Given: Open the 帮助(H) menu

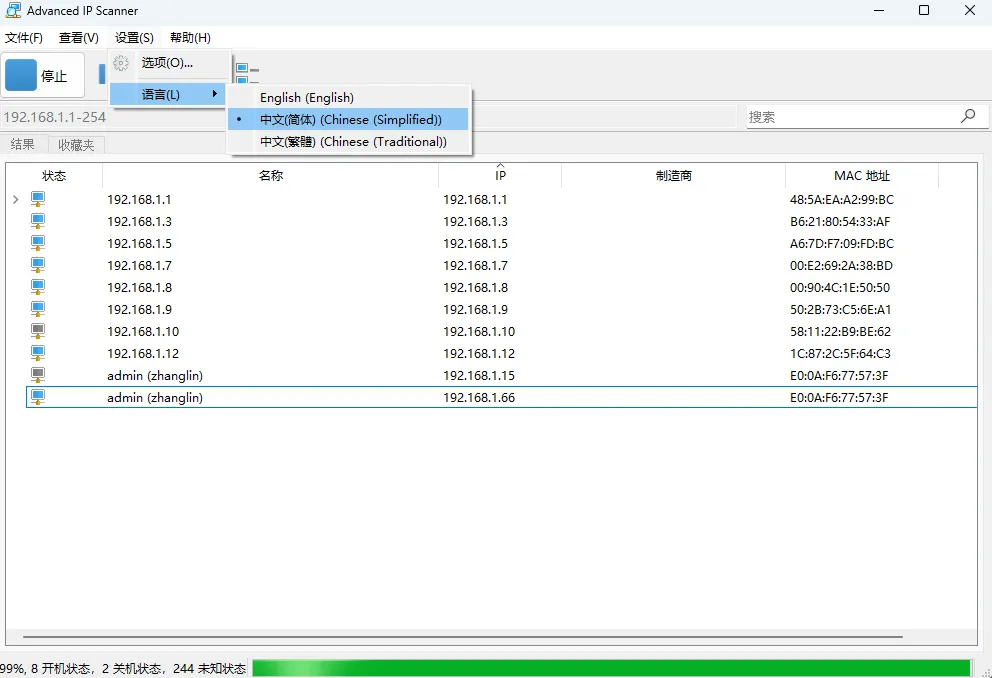Looking at the screenshot, I should 190,38.
